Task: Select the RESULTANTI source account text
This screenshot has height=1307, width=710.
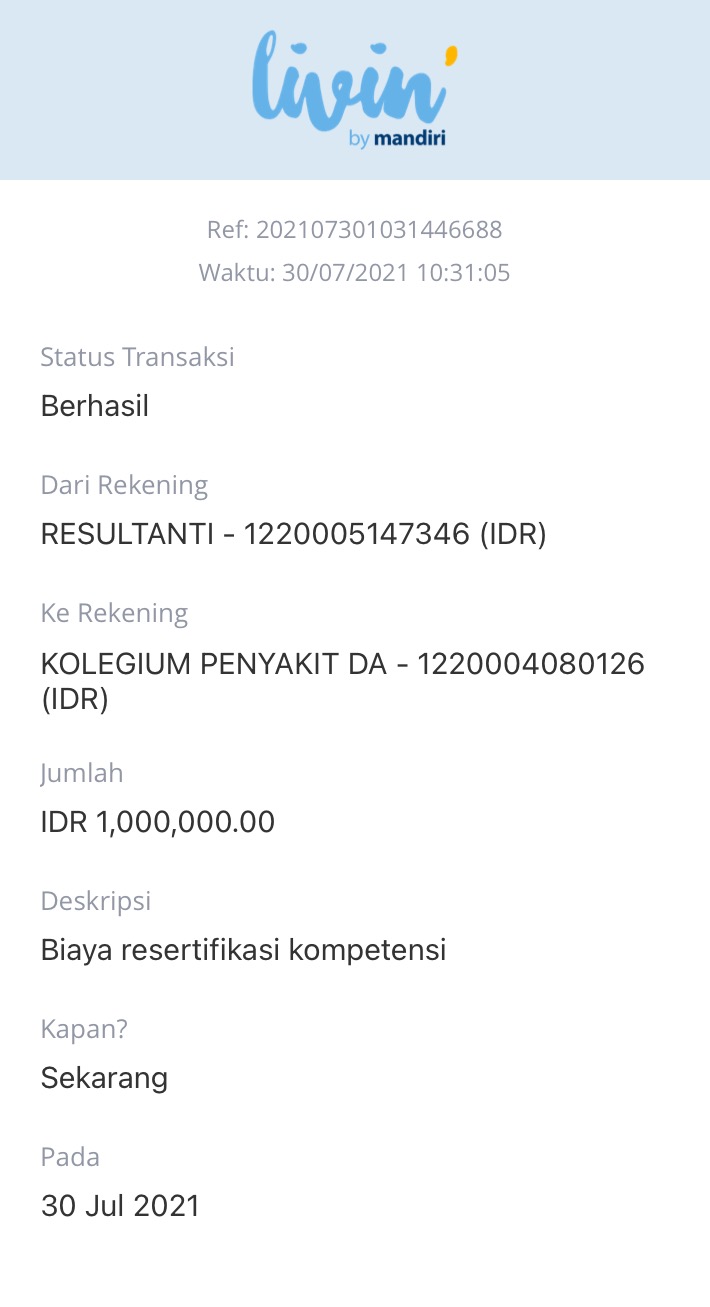Action: [293, 534]
